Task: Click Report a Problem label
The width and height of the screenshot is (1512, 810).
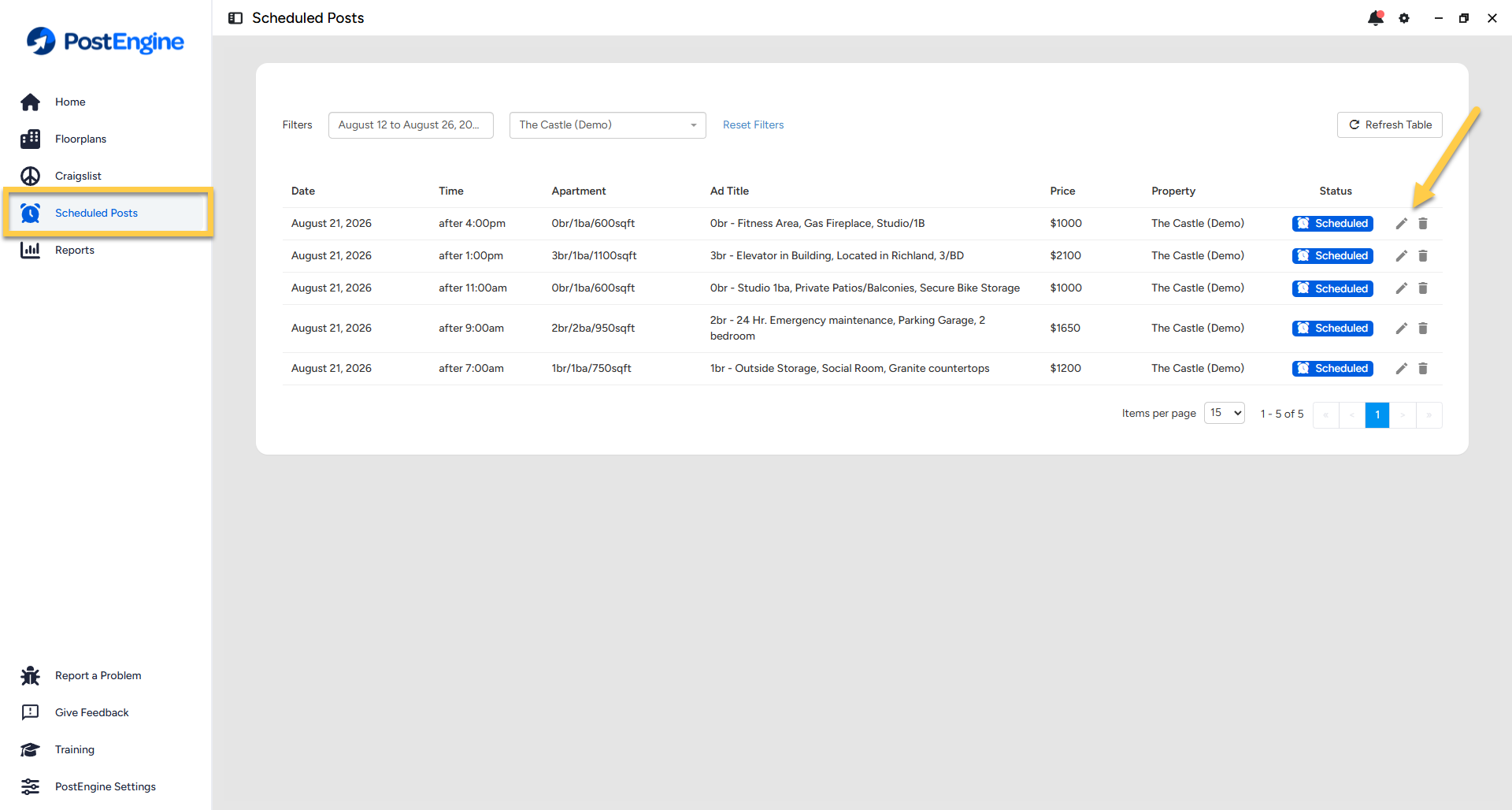Action: (x=98, y=675)
